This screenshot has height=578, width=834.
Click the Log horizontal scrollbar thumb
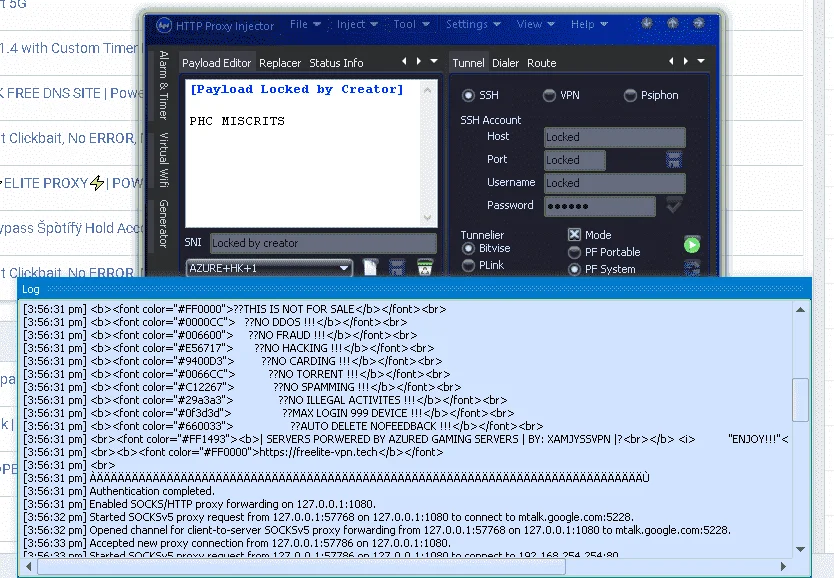tap(301, 566)
